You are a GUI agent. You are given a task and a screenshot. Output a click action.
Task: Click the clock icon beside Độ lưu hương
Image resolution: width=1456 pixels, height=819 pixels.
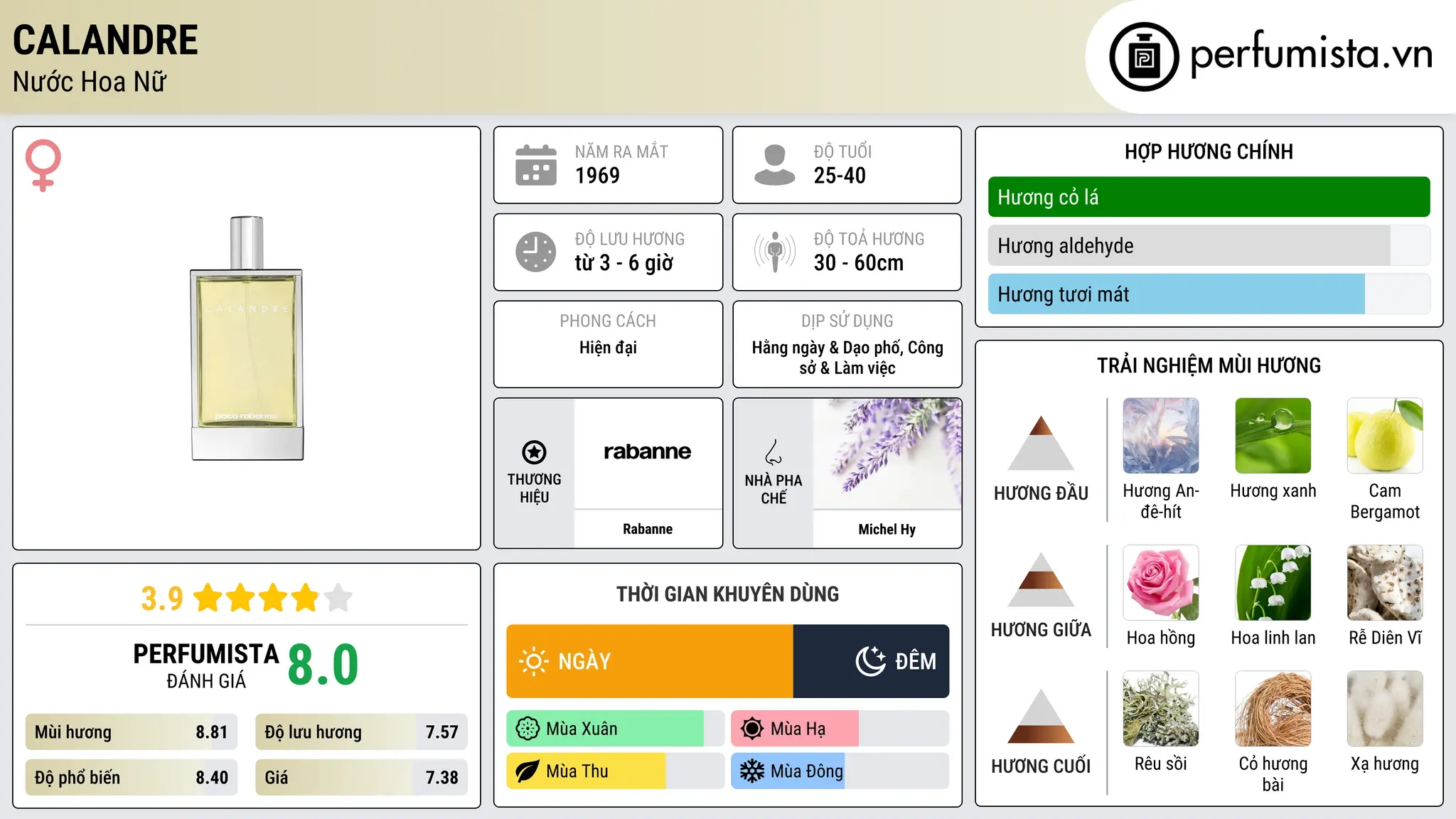click(536, 252)
